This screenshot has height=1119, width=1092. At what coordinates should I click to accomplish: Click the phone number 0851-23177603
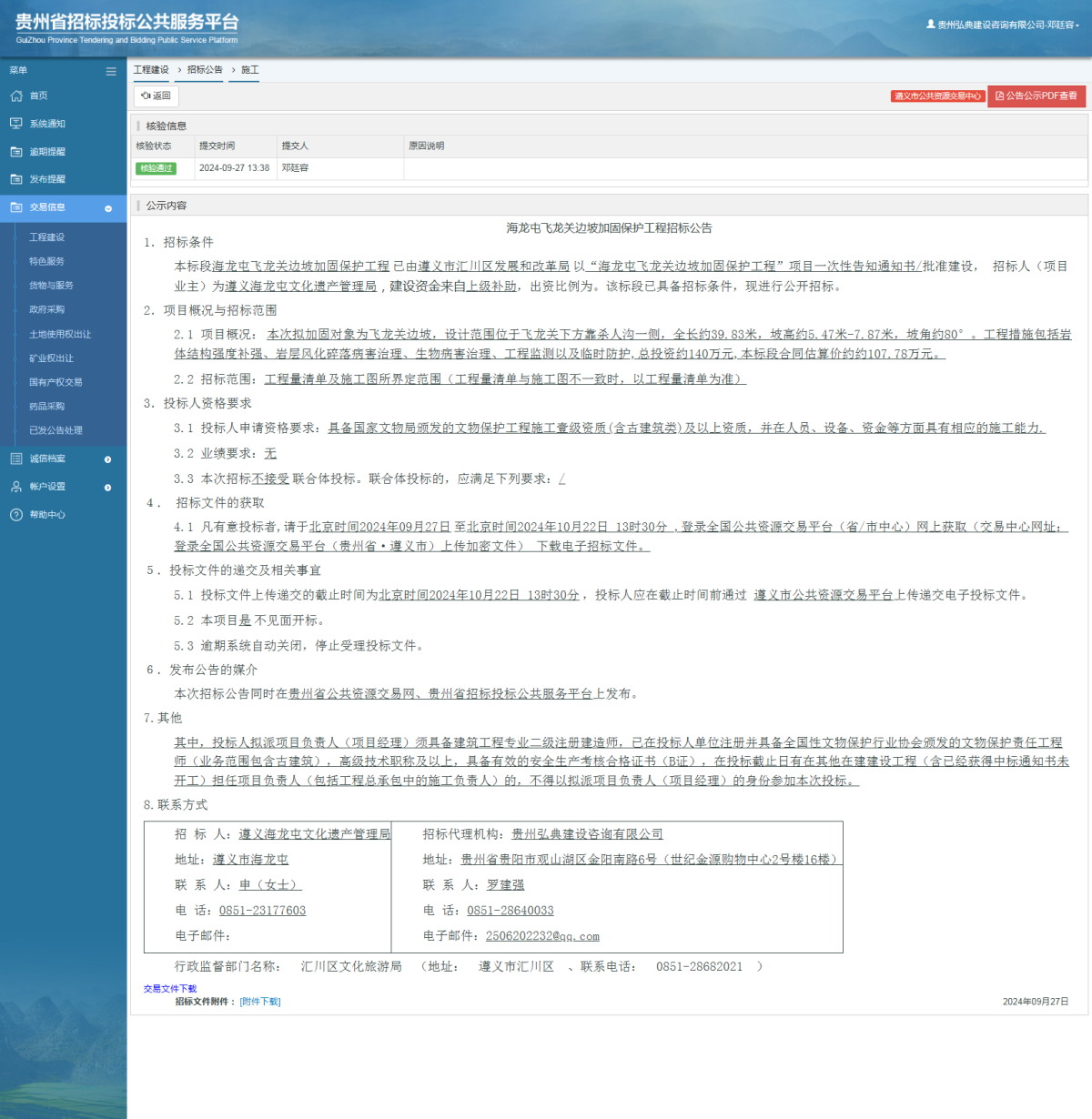coord(262,911)
